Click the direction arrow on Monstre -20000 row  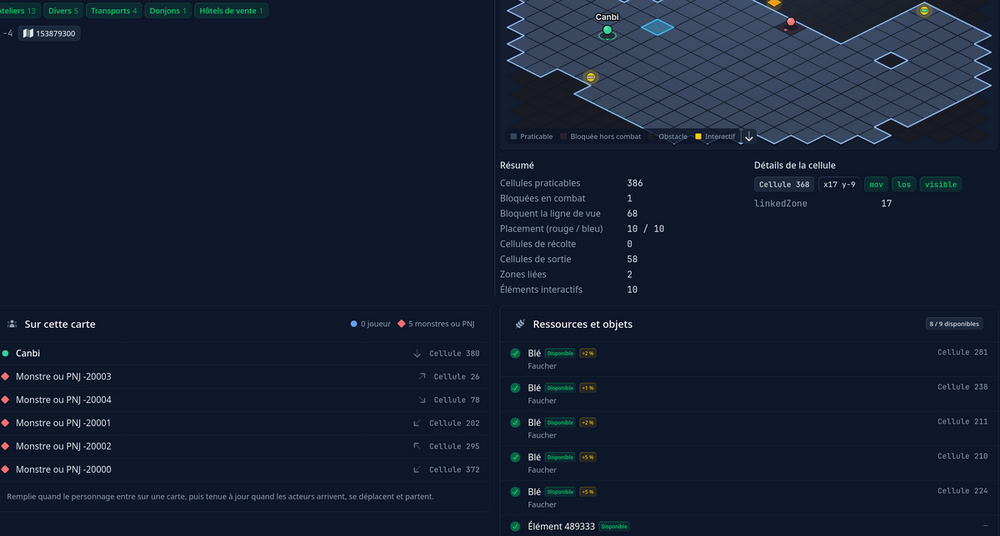(417, 470)
